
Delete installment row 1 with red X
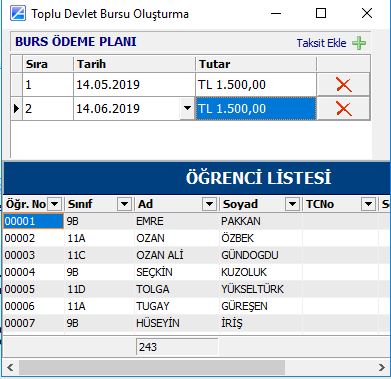click(x=344, y=85)
